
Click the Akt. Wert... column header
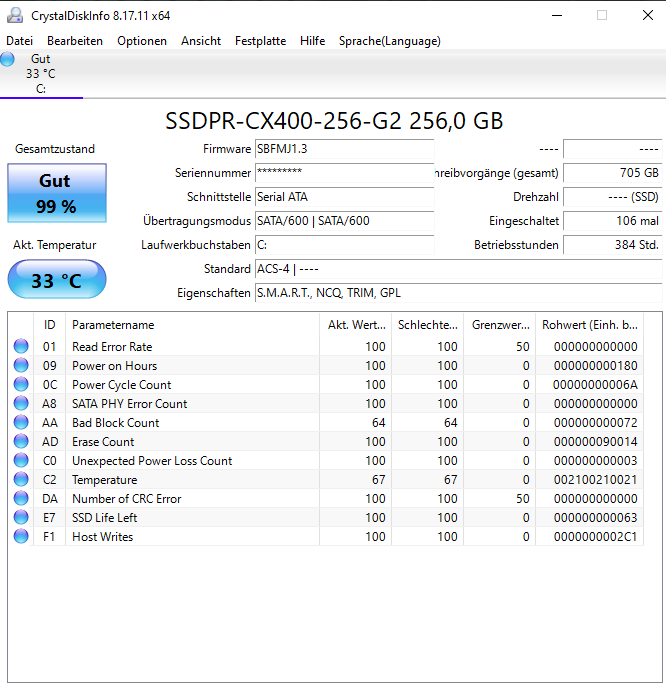[356, 325]
